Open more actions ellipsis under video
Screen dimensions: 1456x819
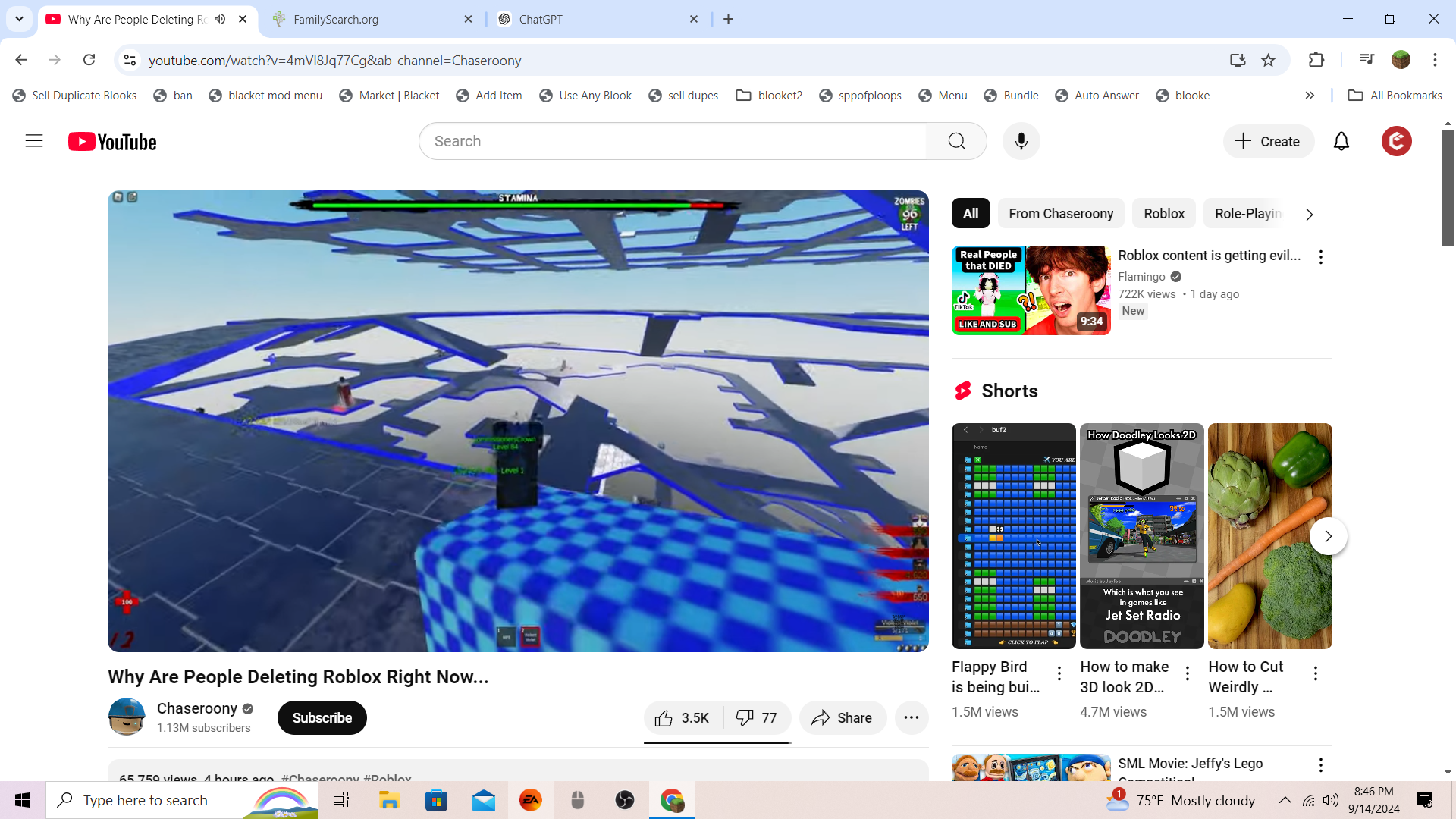point(912,717)
